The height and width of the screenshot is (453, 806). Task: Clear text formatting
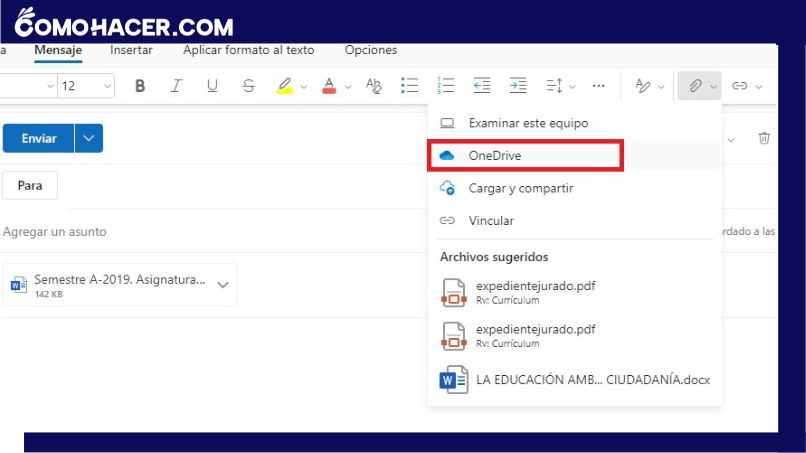374,86
